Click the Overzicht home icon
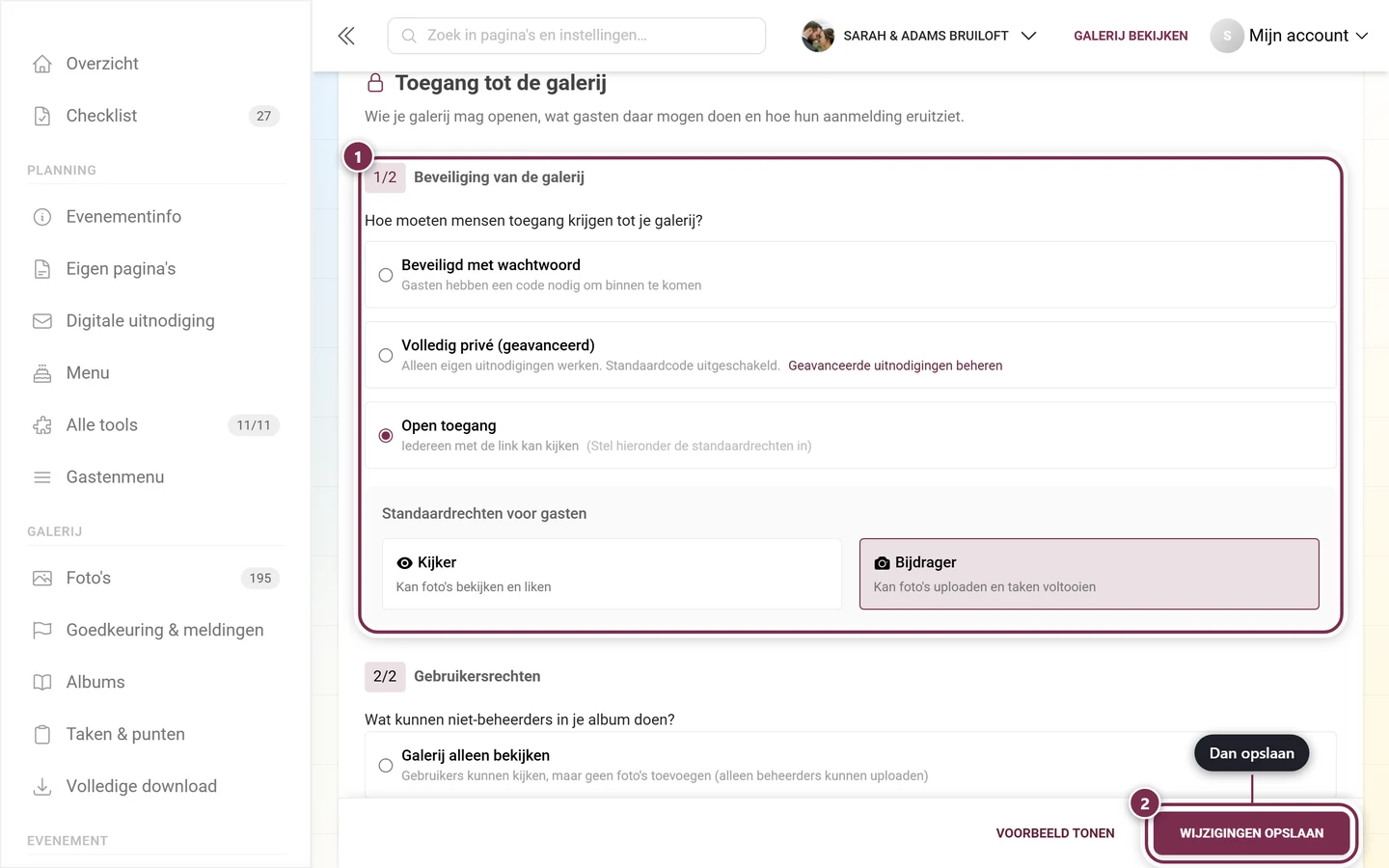This screenshot has height=868, width=1389. 42,64
